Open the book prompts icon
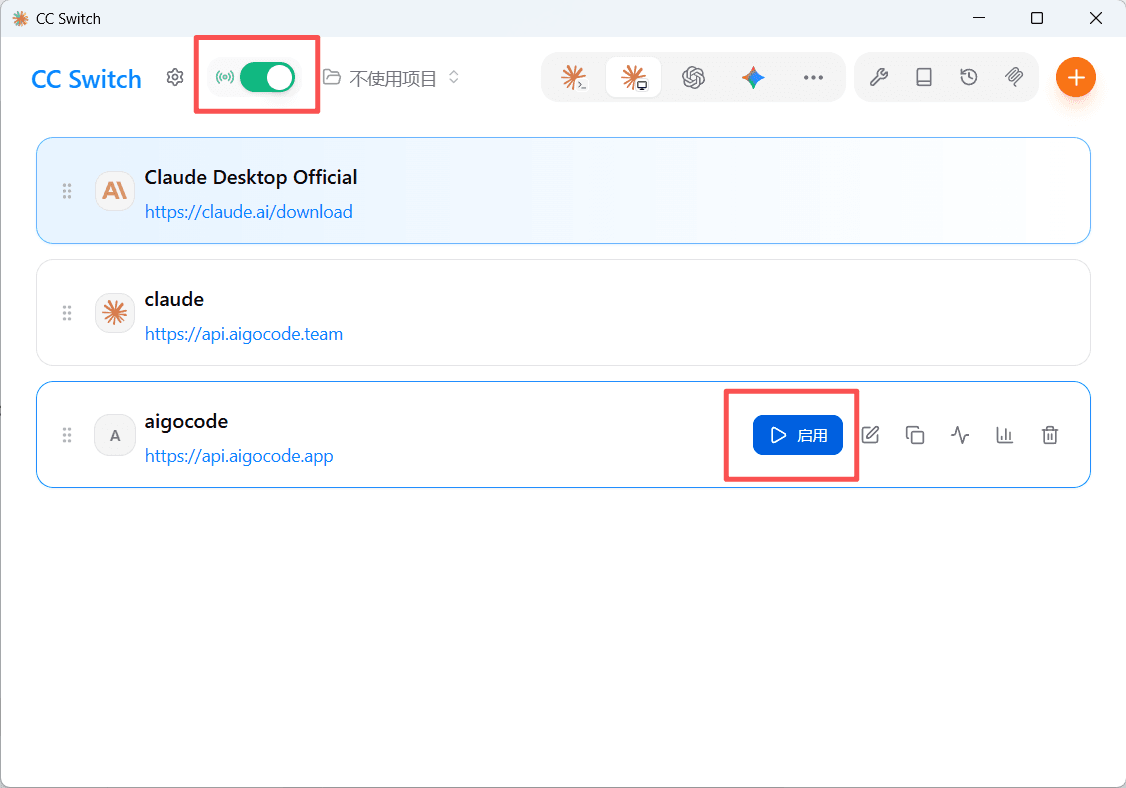This screenshot has height=788, width=1126. pos(924,77)
